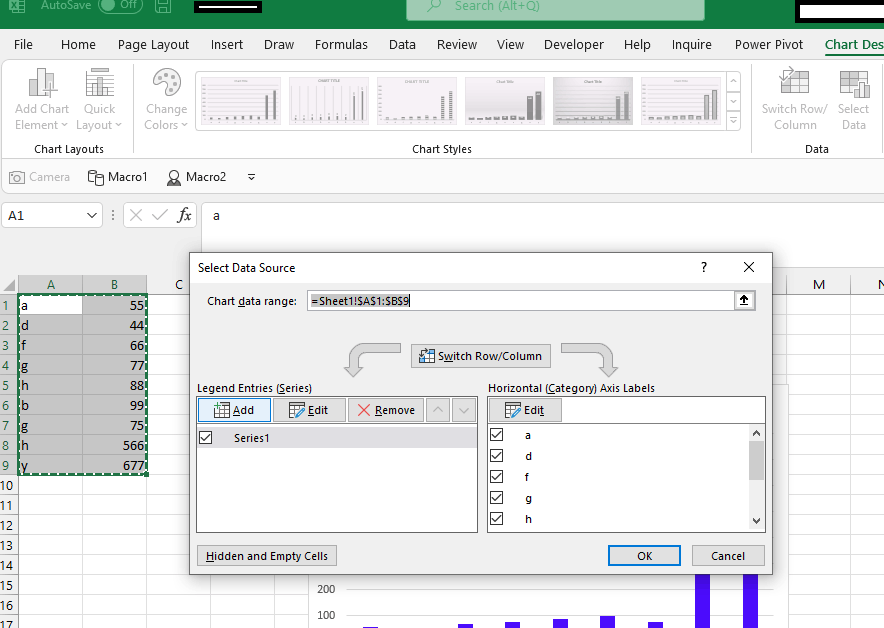Image resolution: width=884 pixels, height=628 pixels.
Task: Uncheck the category label 'g' checkbox
Action: click(x=497, y=497)
